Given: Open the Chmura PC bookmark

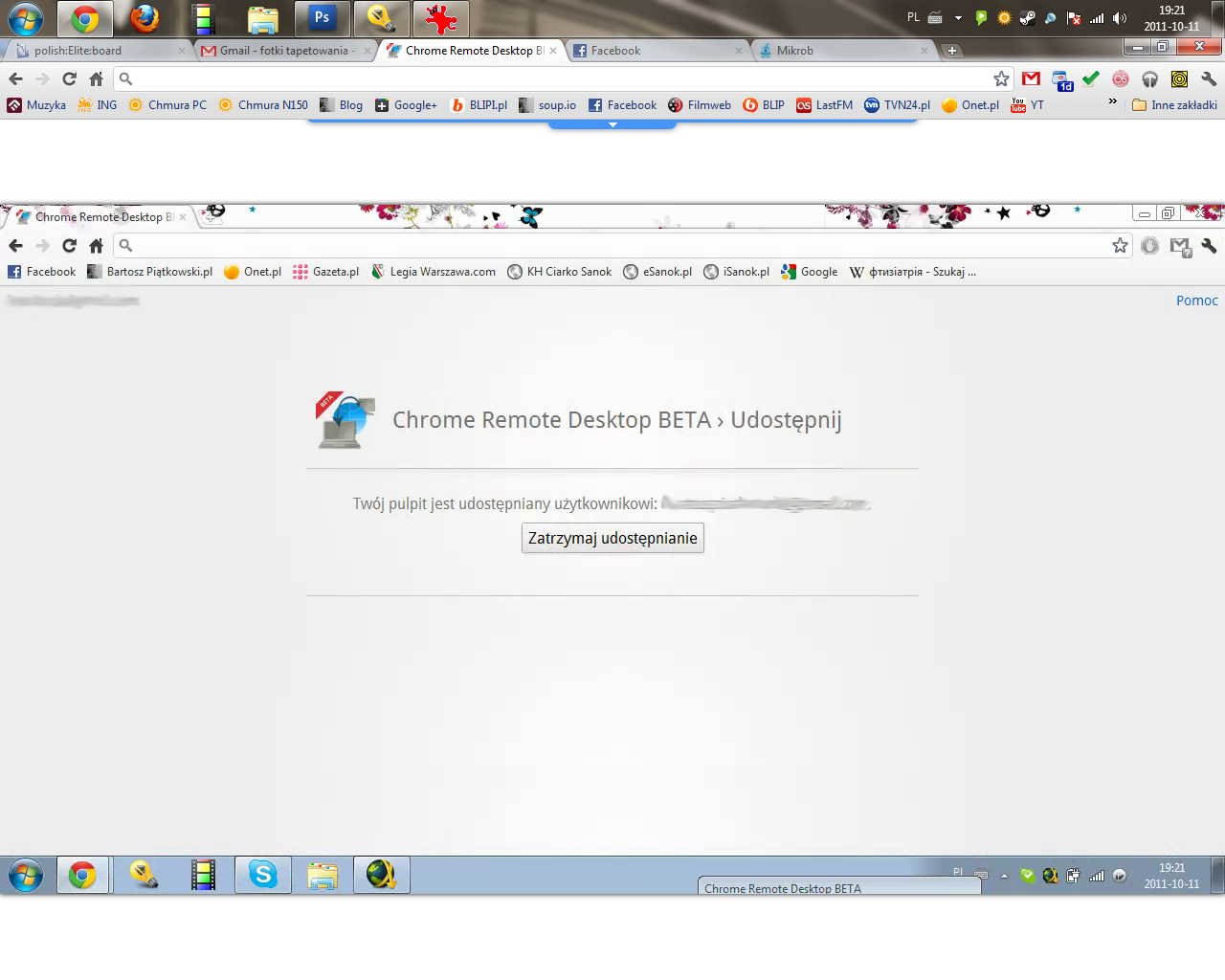Looking at the screenshot, I should 167,105.
